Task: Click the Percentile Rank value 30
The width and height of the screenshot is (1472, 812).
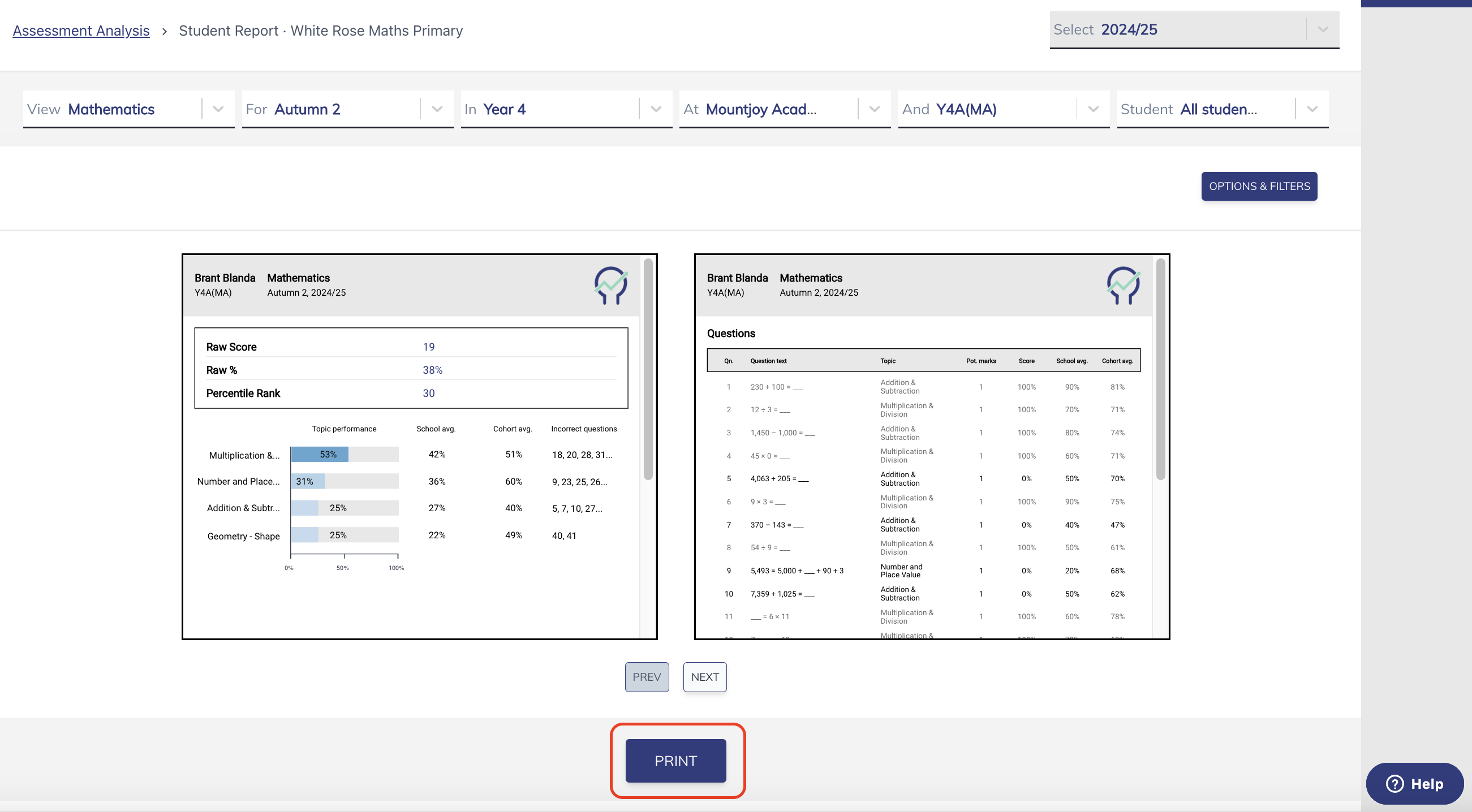Action: tap(429, 393)
